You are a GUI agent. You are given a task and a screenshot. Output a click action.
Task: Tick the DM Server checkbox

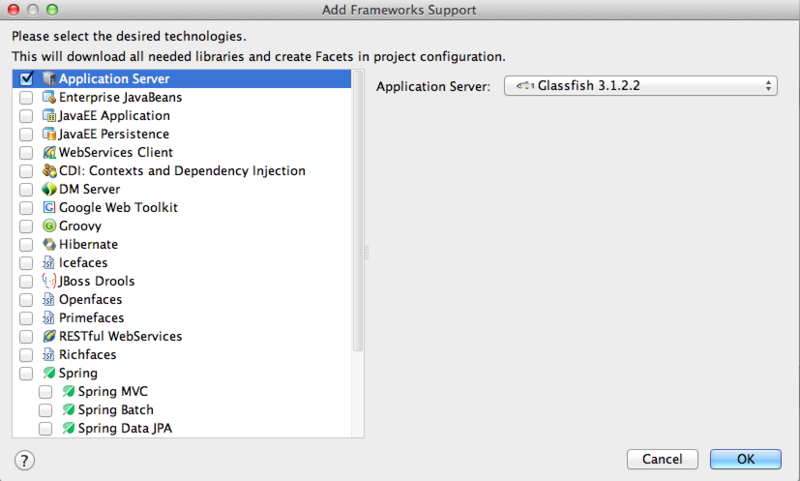pyautogui.click(x=26, y=189)
